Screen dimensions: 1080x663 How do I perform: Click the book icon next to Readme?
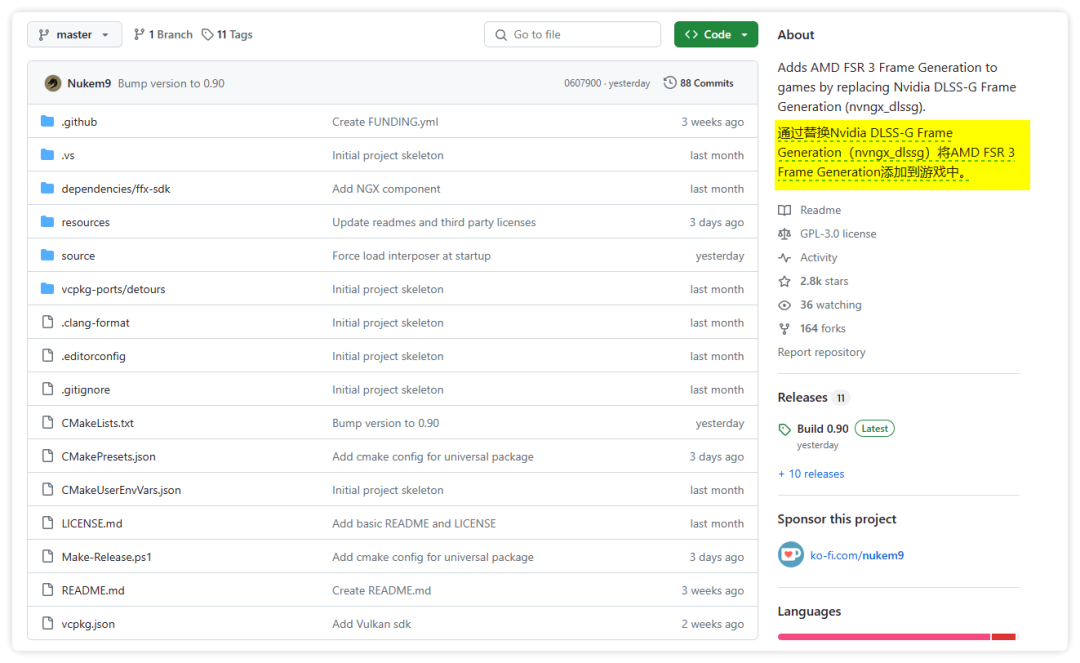(x=784, y=210)
